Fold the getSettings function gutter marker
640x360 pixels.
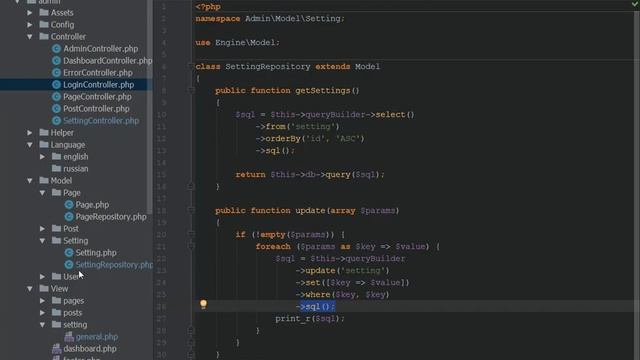191,89
